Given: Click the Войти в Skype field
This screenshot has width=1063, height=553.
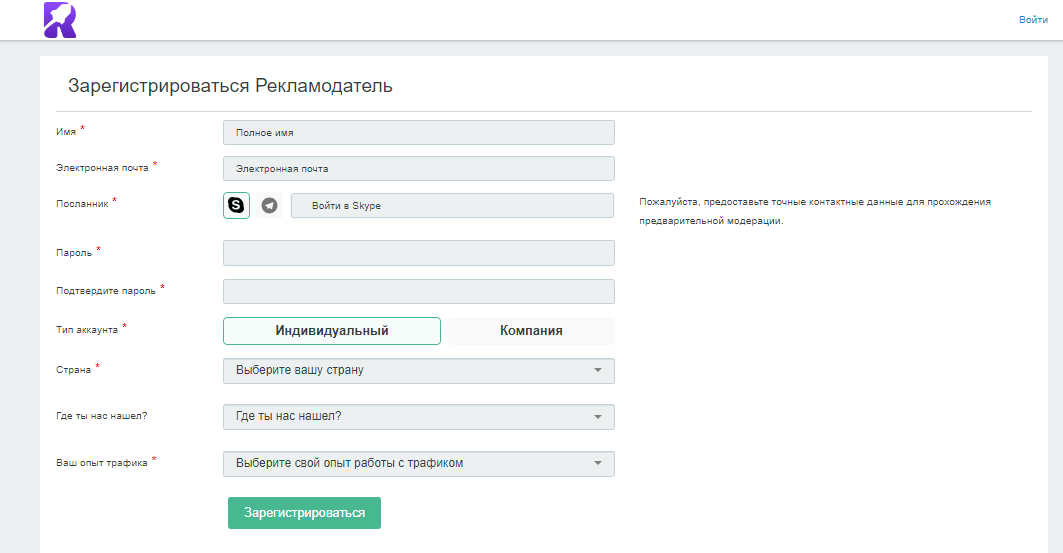Looking at the screenshot, I should point(452,205).
